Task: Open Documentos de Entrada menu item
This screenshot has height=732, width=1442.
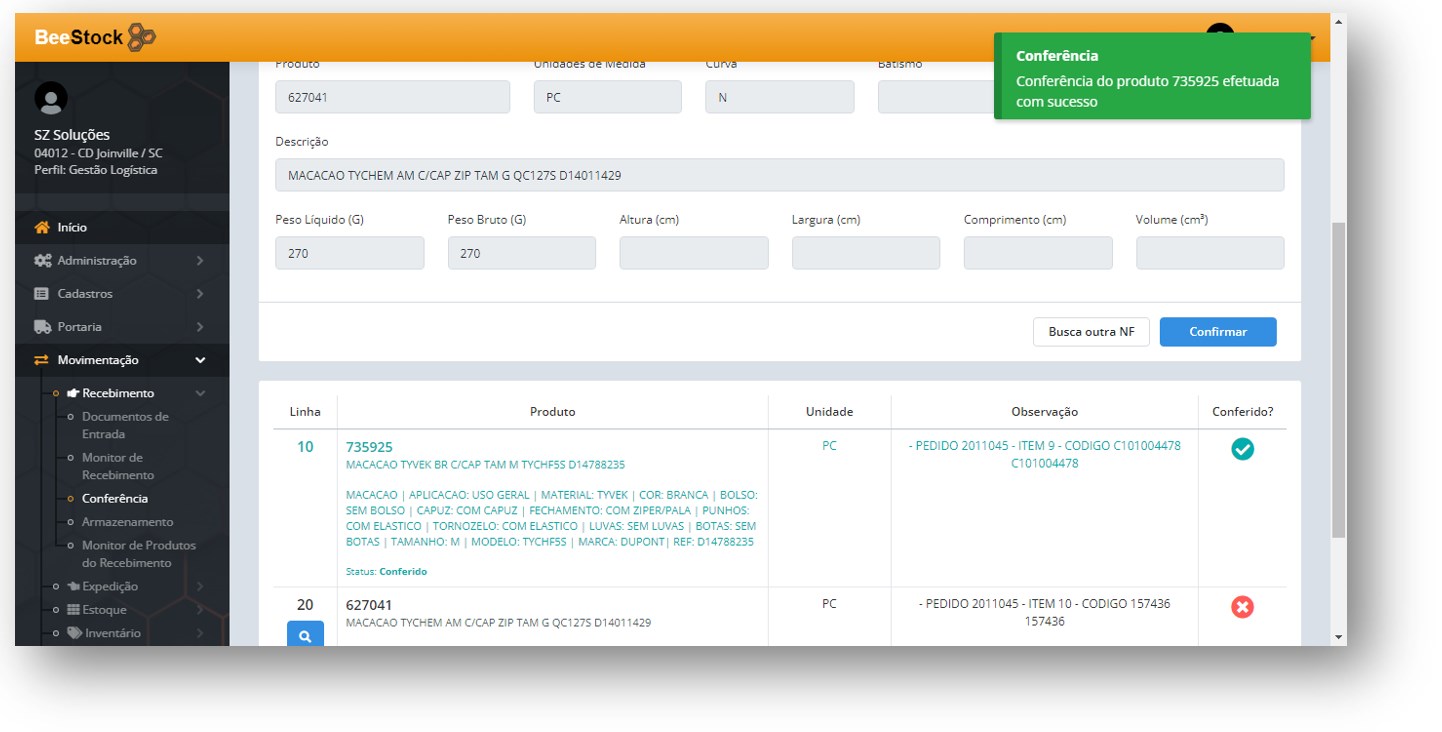Action: click(125, 425)
